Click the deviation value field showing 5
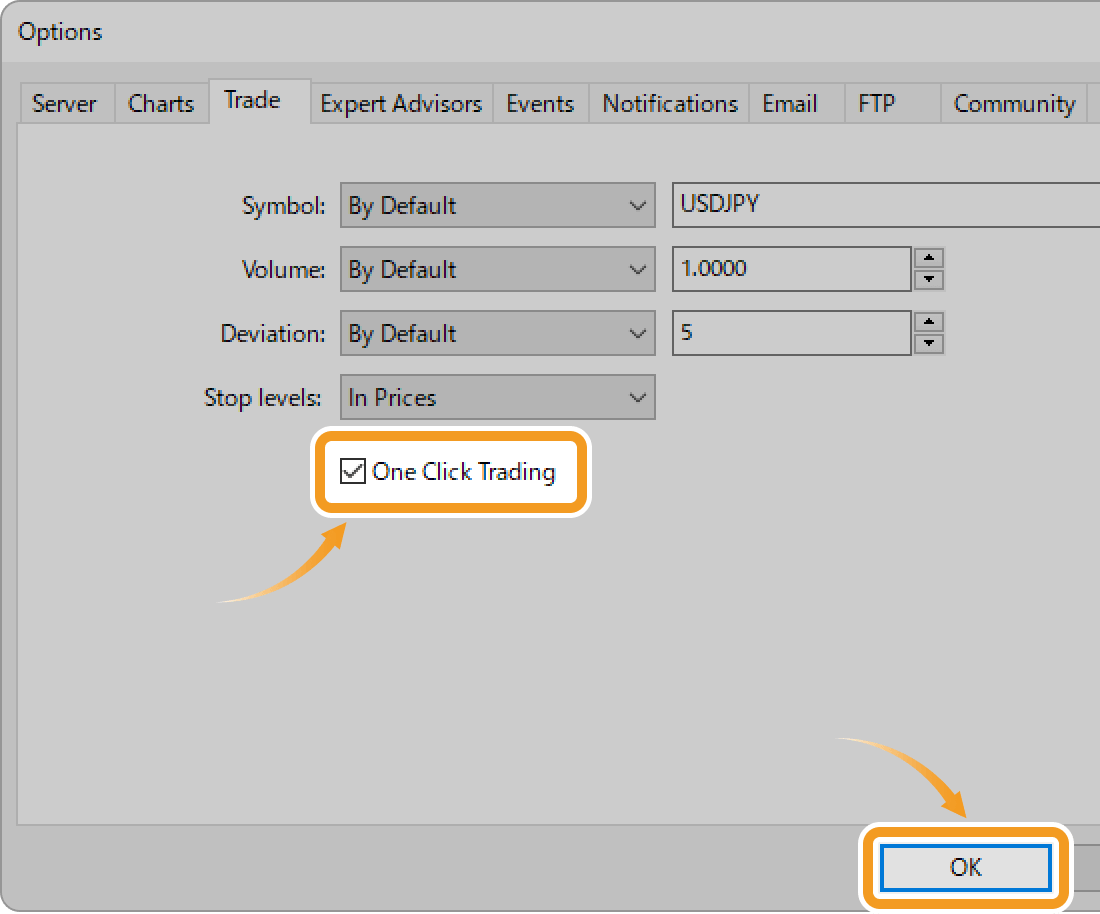Image resolution: width=1100 pixels, height=914 pixels. tap(790, 333)
